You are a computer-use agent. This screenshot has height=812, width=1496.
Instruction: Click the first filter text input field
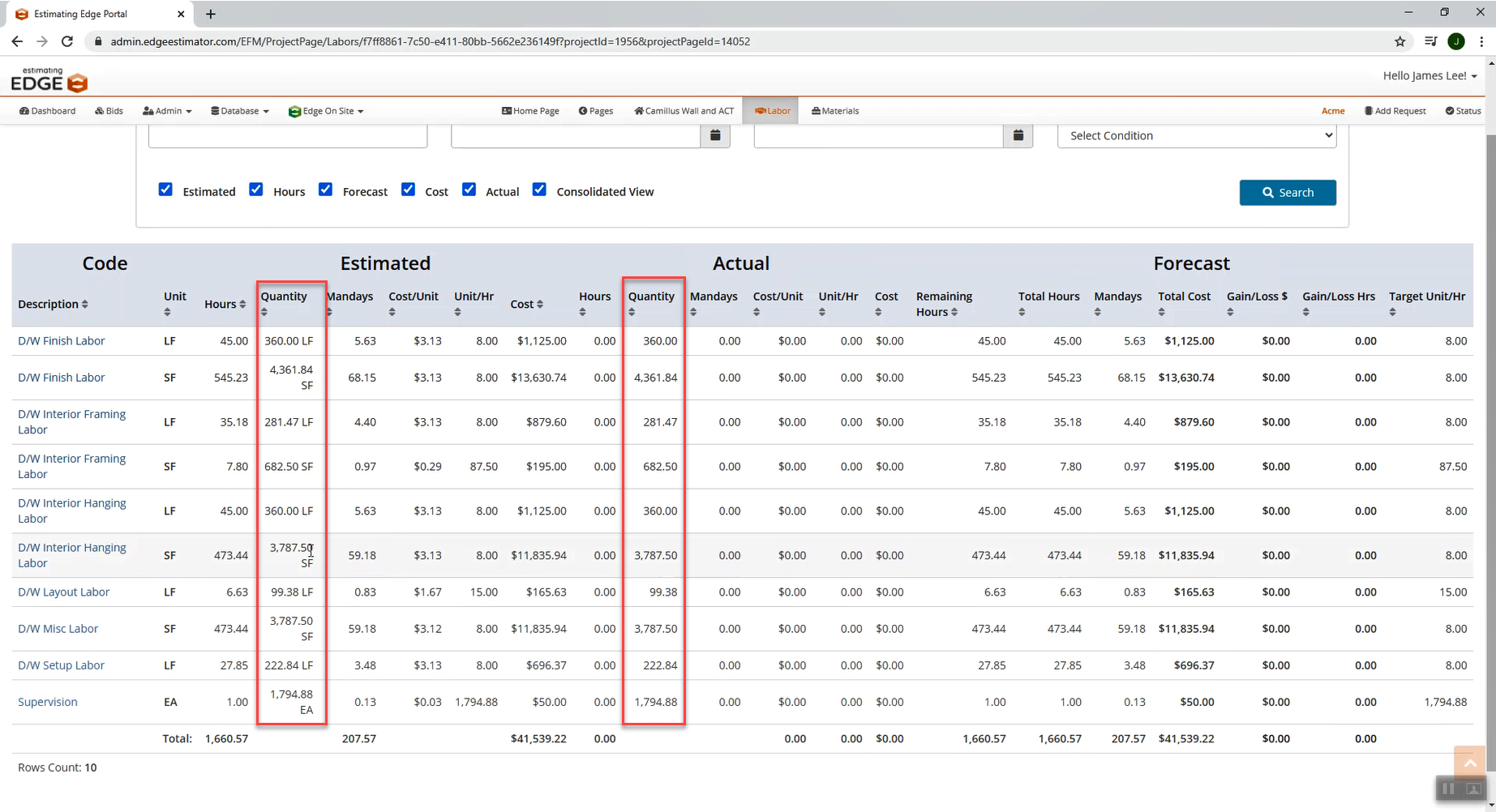point(288,136)
